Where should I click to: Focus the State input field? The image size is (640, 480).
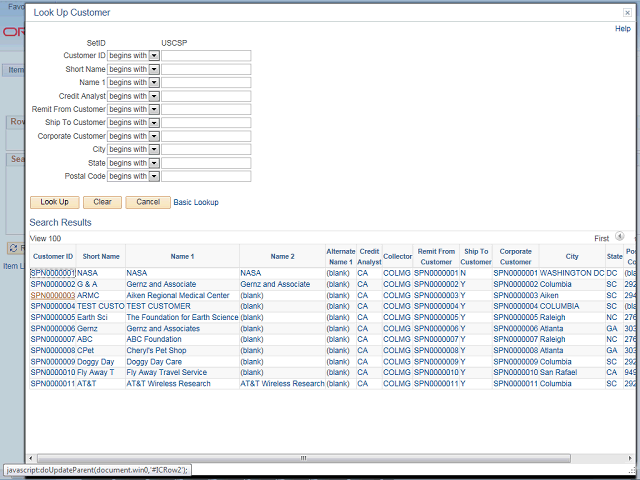[x=206, y=163]
